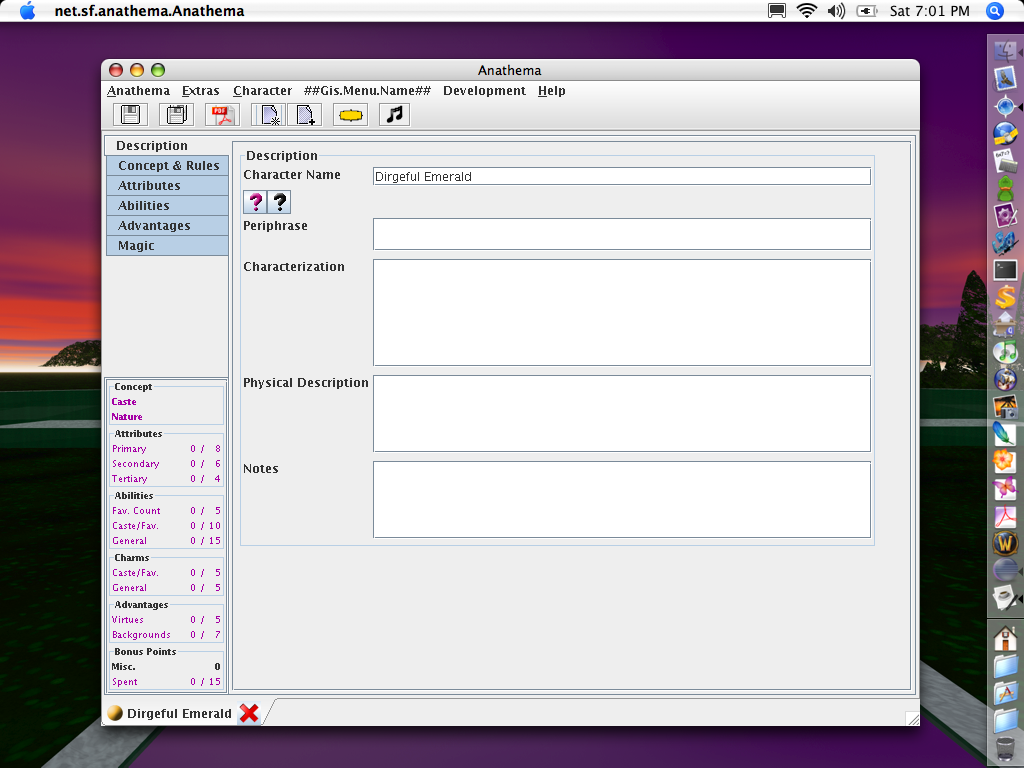Screen dimensions: 1024x768
Task: Open the Spotlight search icon in menu bar
Action: (x=995, y=11)
